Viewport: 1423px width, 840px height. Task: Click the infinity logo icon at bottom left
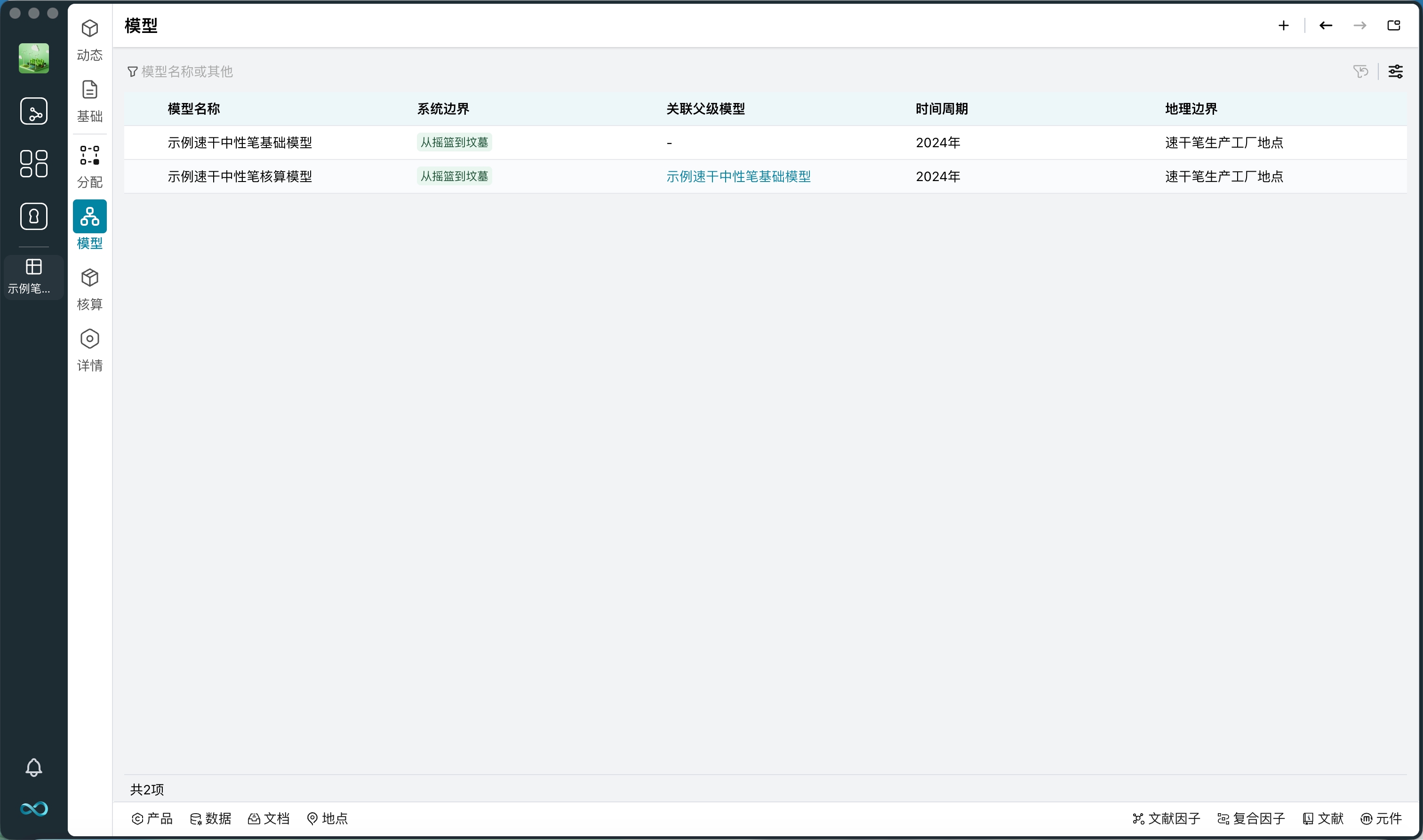[x=33, y=808]
